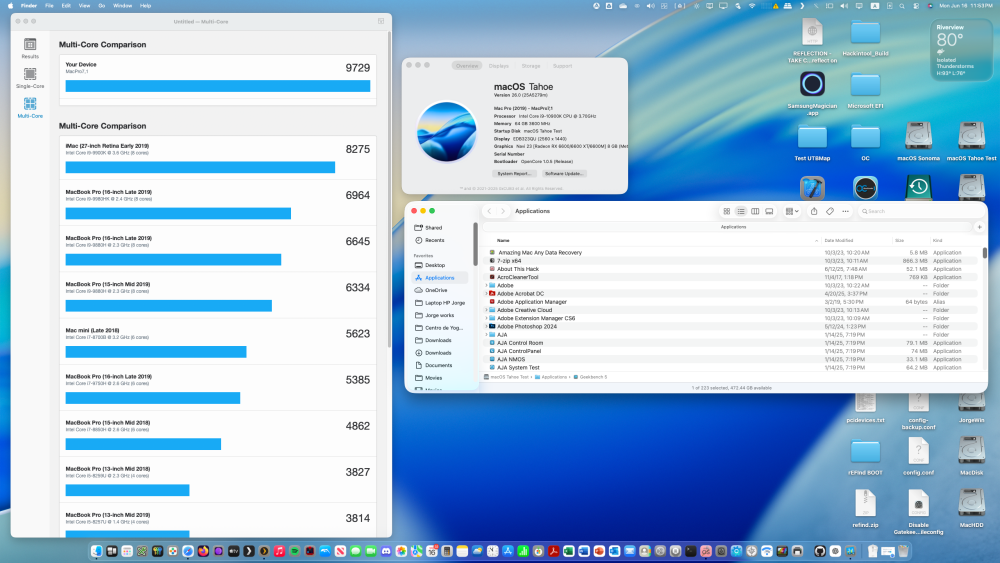Switch to Storage tab in About window
The image size is (1000, 563).
(x=531, y=66)
